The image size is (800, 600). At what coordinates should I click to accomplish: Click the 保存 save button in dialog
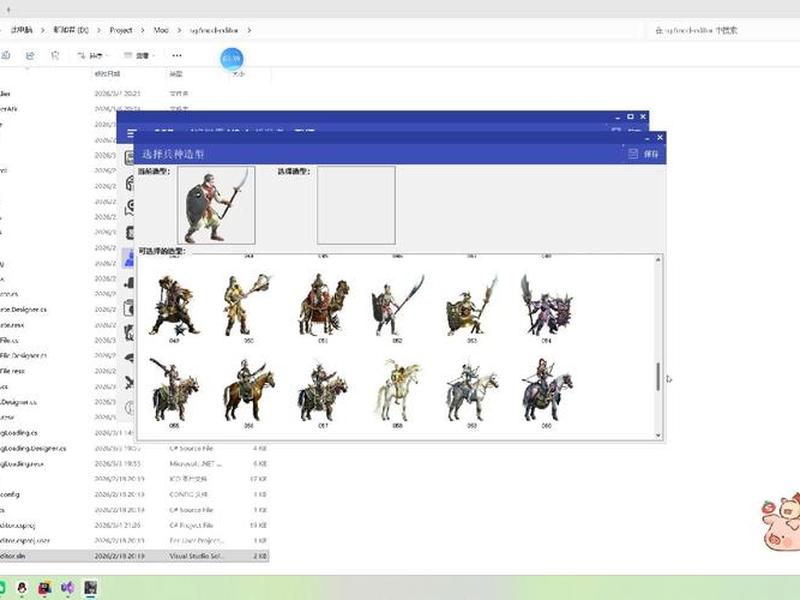click(x=643, y=154)
